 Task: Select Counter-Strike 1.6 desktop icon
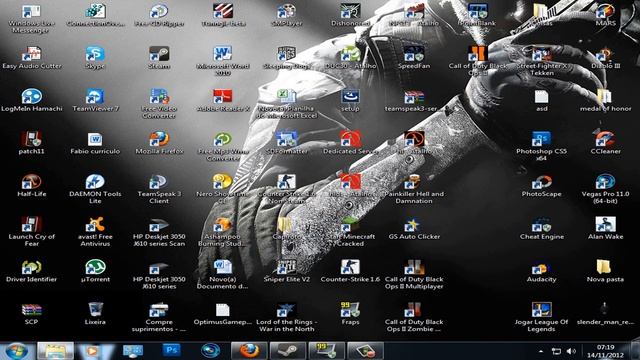tap(350, 268)
